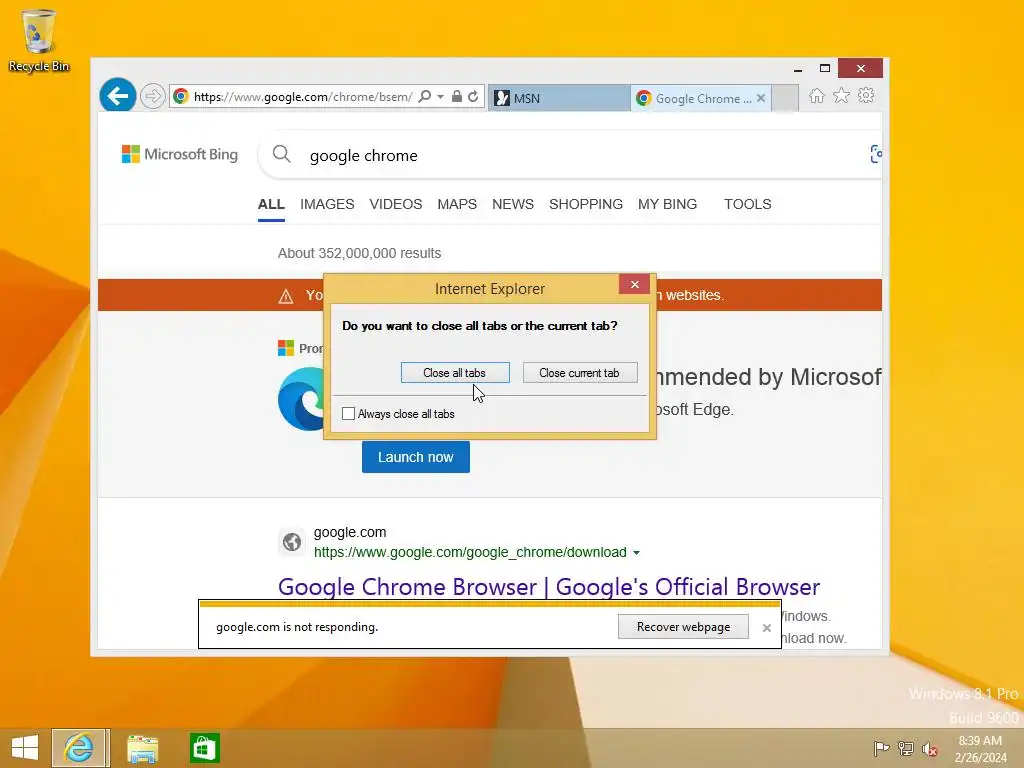Open the google_chrome/download URL link

tap(470, 552)
